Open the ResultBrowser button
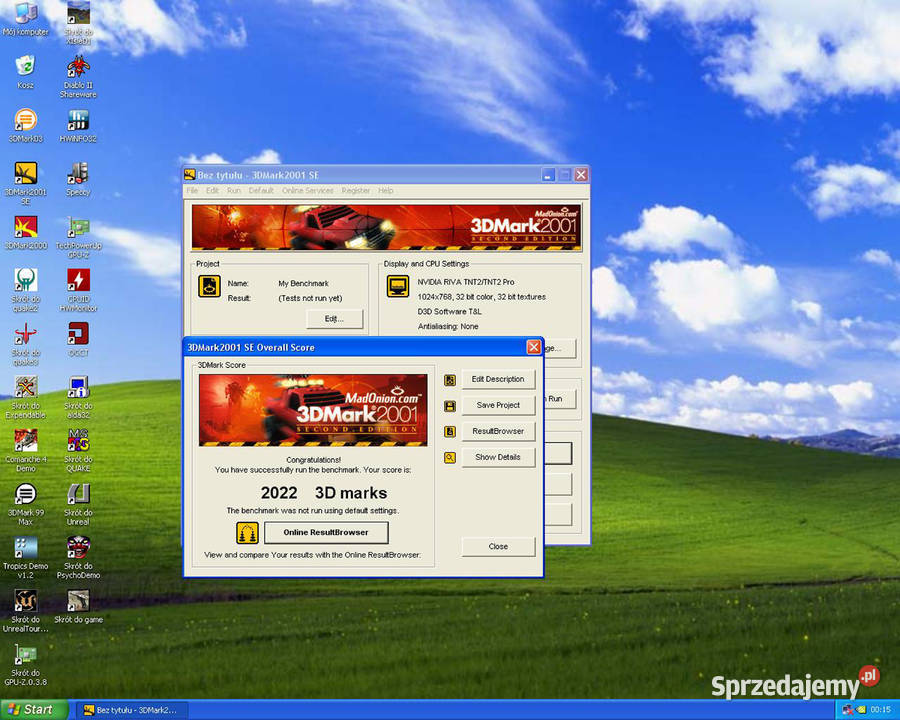This screenshot has width=900, height=720. coord(498,431)
